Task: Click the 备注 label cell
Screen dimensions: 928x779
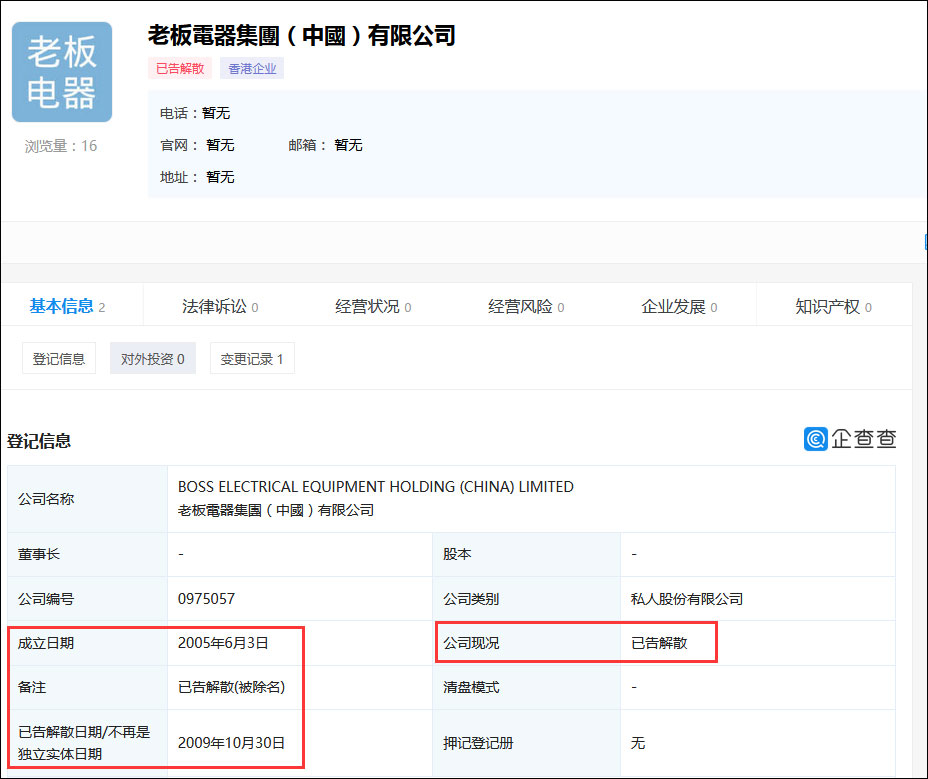Action: (x=88, y=687)
